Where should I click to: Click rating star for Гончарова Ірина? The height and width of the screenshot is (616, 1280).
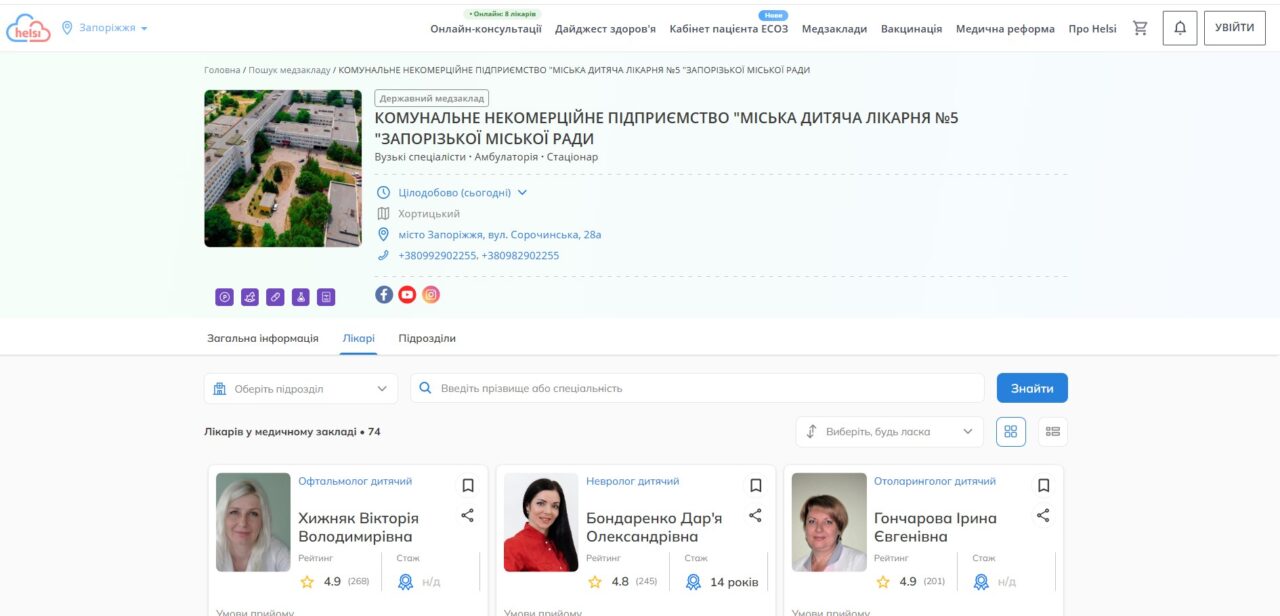pos(883,581)
